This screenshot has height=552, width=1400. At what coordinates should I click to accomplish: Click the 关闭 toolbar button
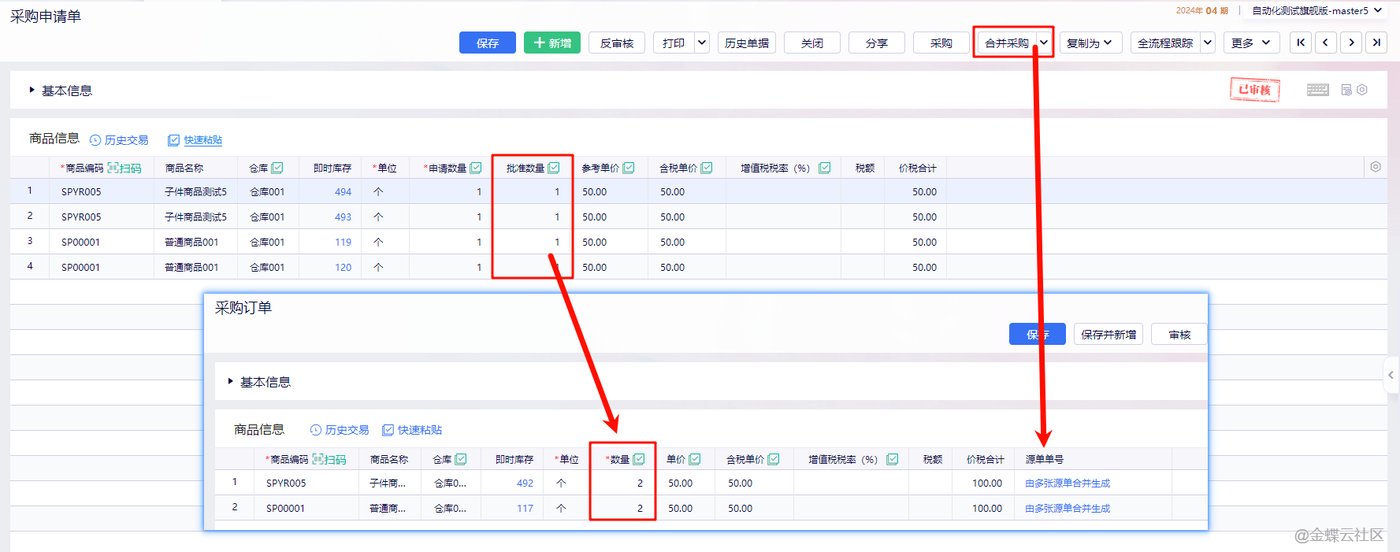812,43
